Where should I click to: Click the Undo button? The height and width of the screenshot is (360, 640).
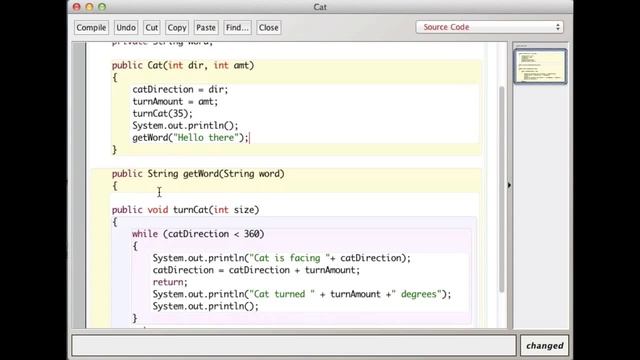pos(126,28)
